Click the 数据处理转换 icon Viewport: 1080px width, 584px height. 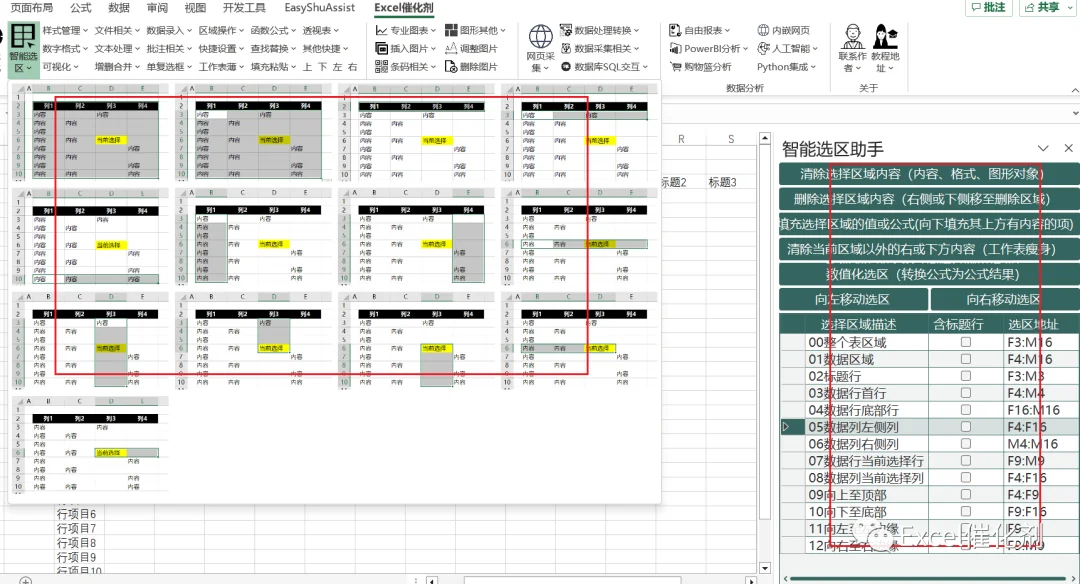click(566, 30)
